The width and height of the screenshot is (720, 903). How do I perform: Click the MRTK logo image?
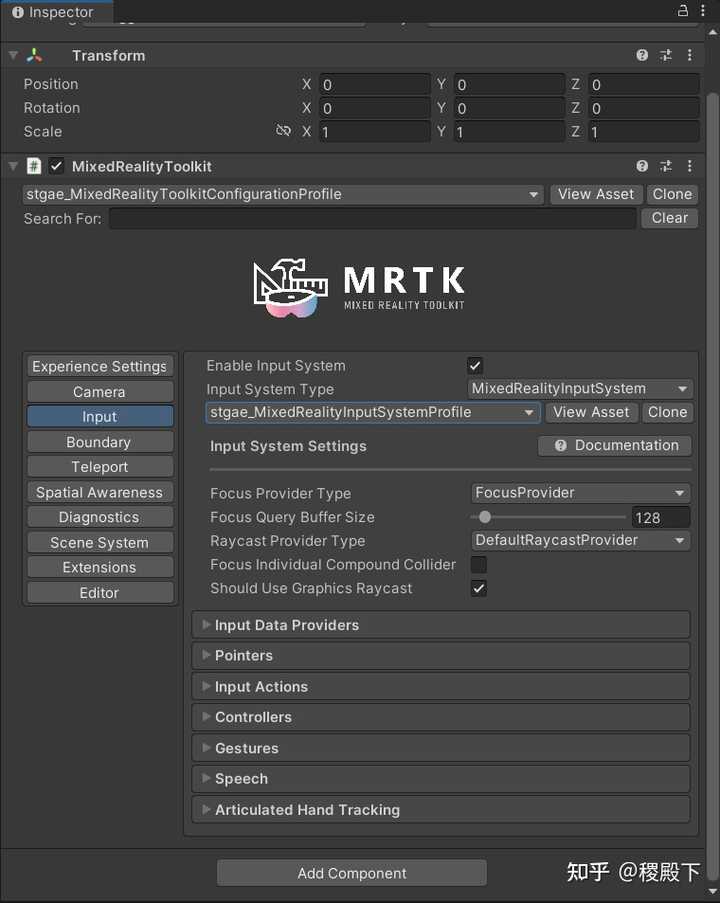(x=359, y=288)
